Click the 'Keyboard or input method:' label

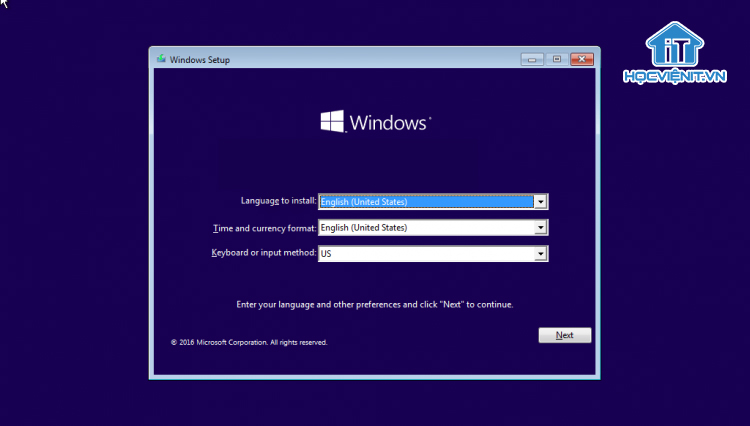click(264, 252)
